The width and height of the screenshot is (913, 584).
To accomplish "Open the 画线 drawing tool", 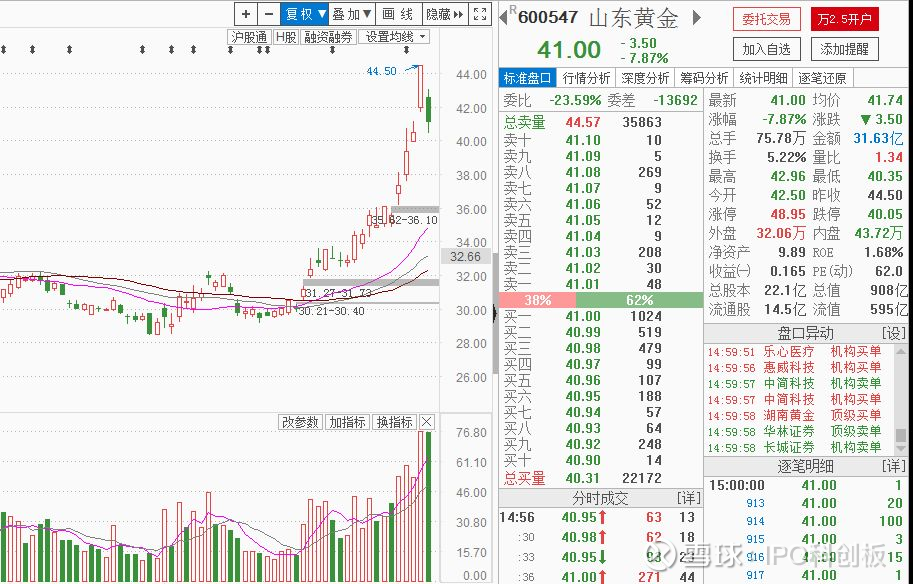I will click(398, 14).
